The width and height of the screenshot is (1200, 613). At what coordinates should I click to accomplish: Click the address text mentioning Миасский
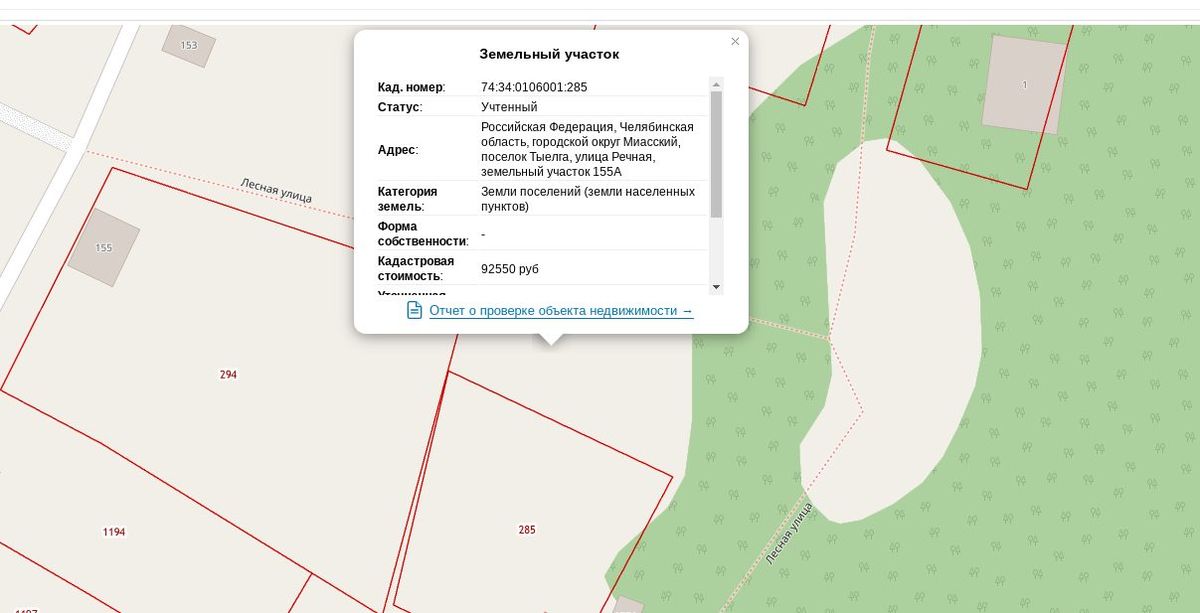click(587, 149)
